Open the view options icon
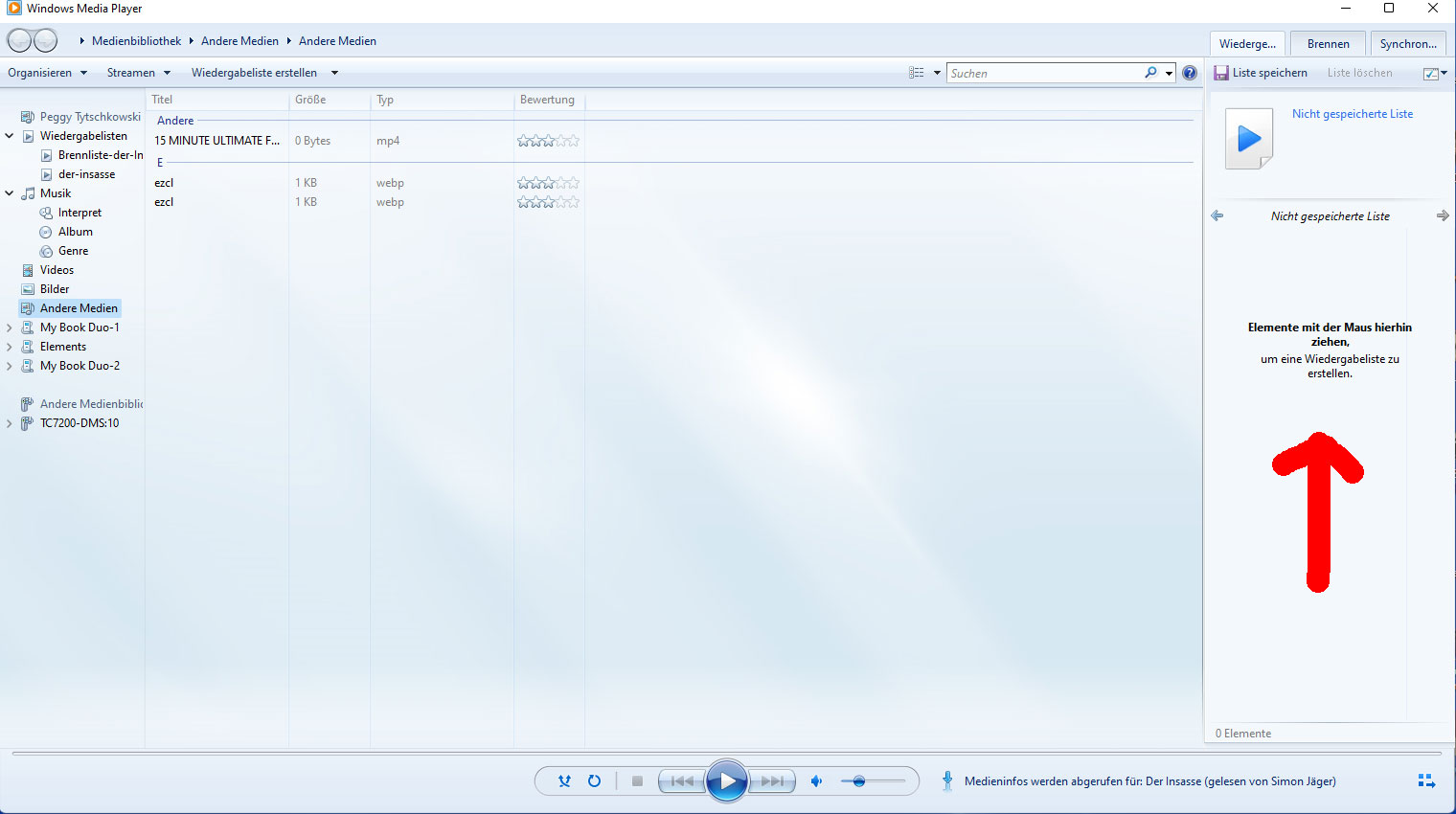Viewport: 1456px width, 814px height. [x=917, y=73]
